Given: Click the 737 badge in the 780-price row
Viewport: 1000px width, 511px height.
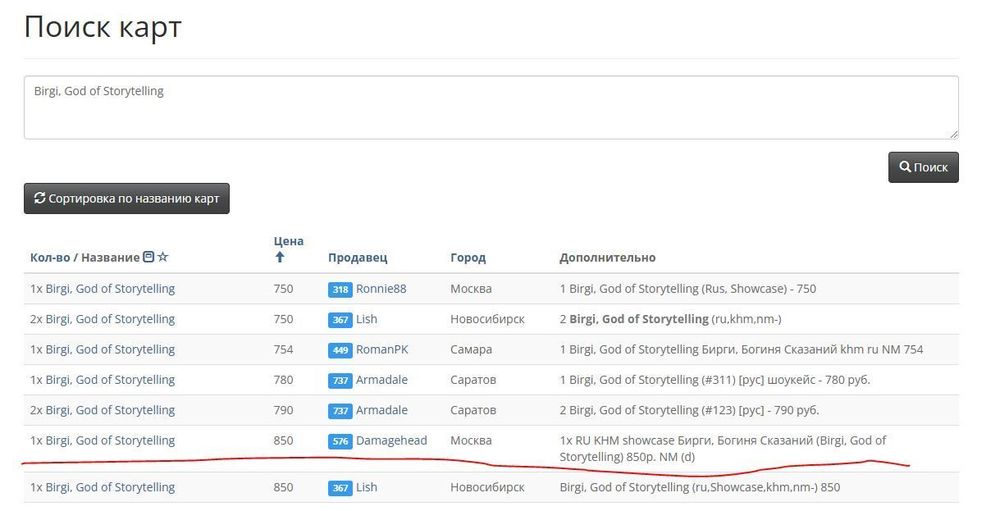Looking at the screenshot, I should click(340, 381).
